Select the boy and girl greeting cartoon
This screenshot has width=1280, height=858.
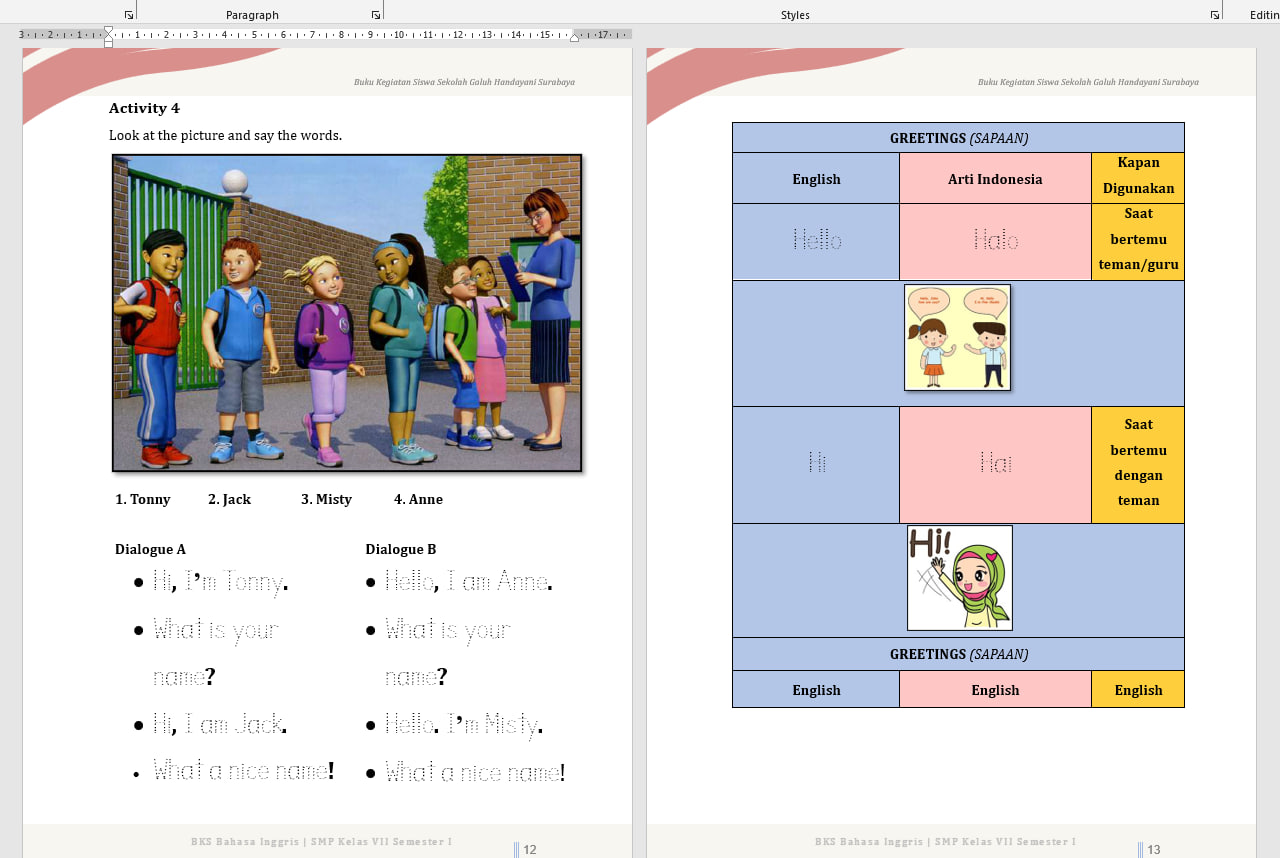coord(957,337)
